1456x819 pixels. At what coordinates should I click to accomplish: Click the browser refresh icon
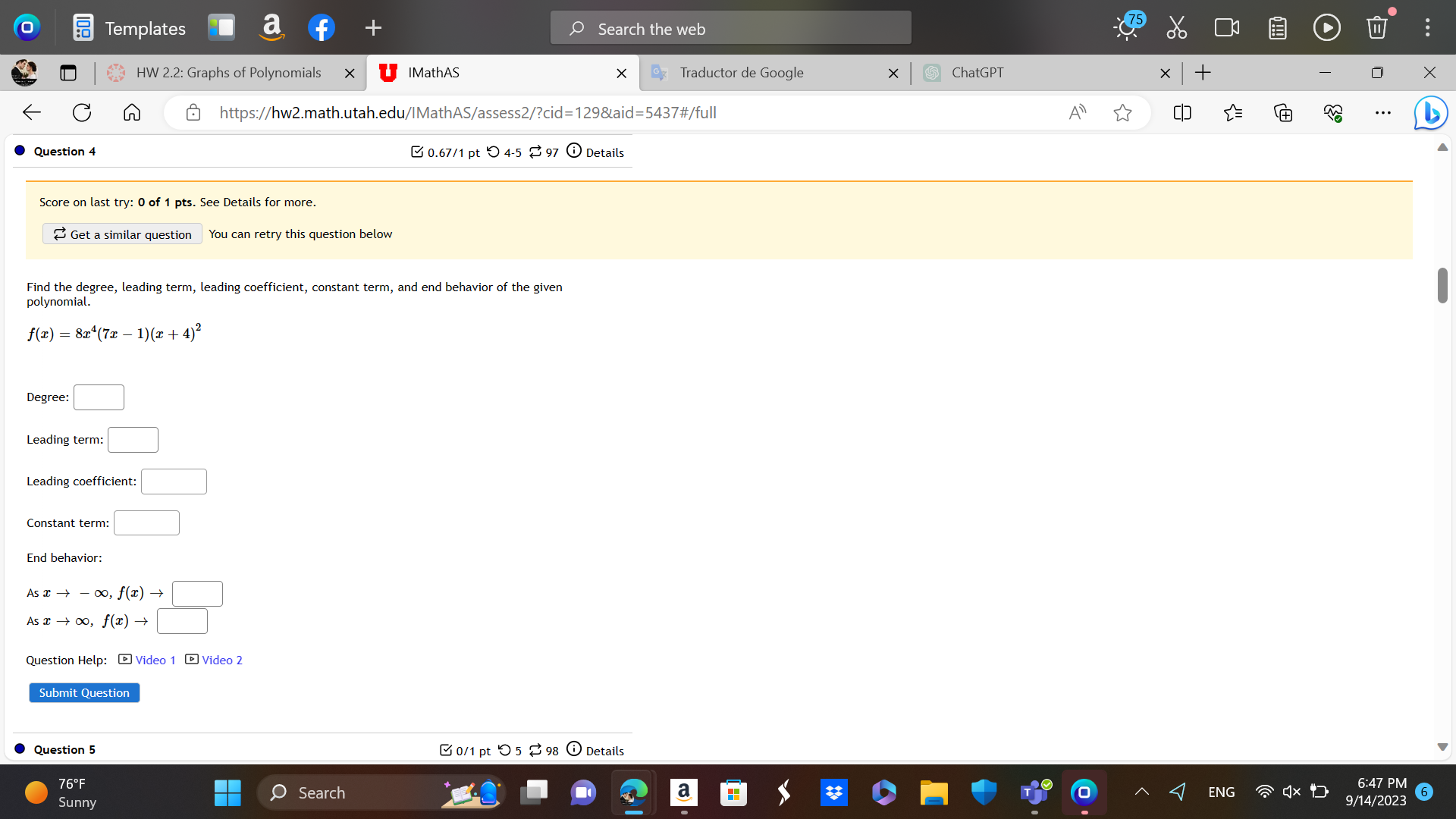(82, 113)
